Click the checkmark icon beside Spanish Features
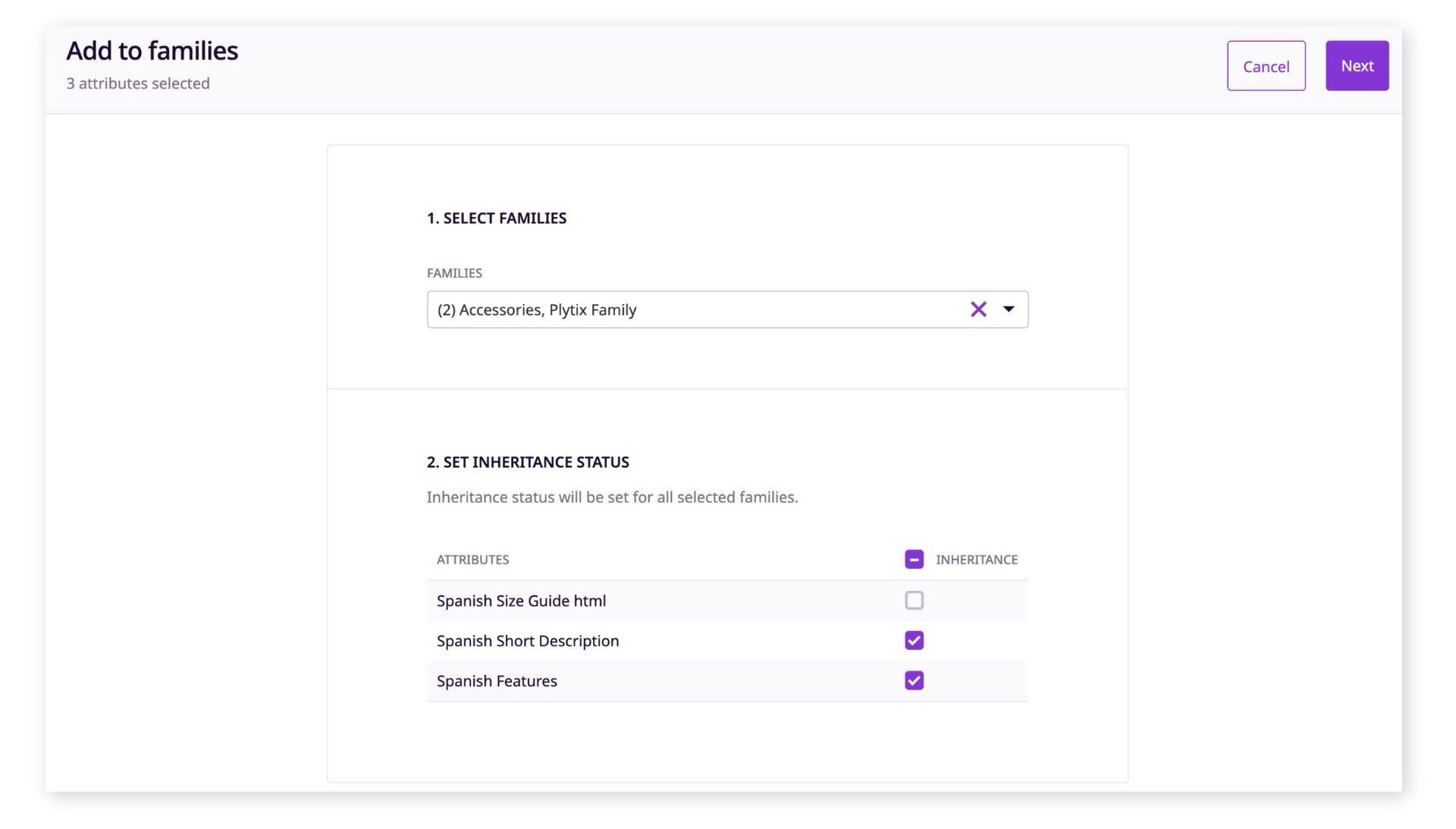Screen dimensions: 1456x829 pos(914,680)
